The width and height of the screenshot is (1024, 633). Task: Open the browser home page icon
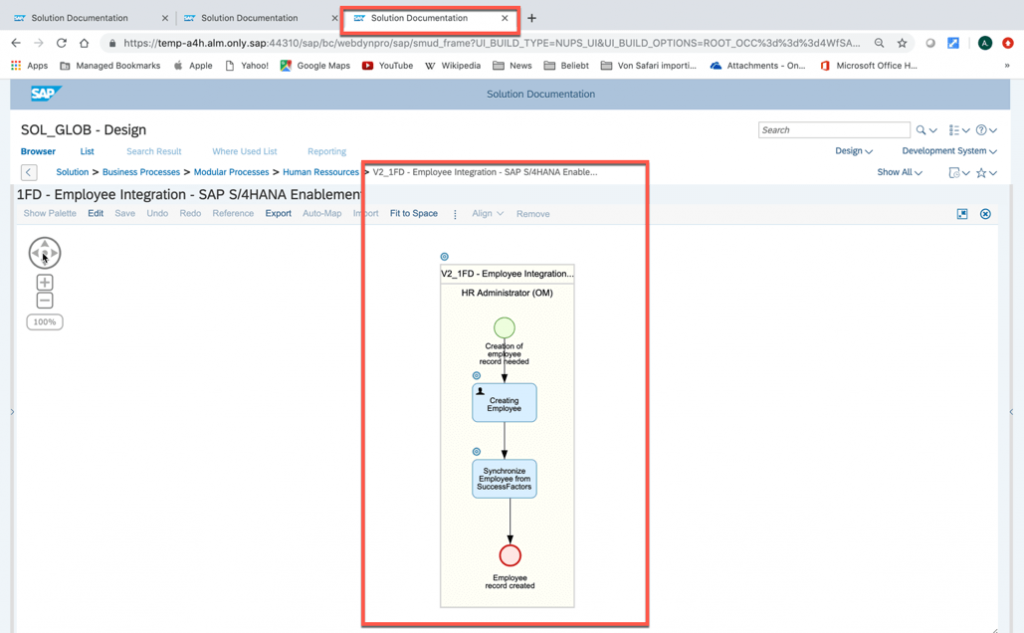84,43
